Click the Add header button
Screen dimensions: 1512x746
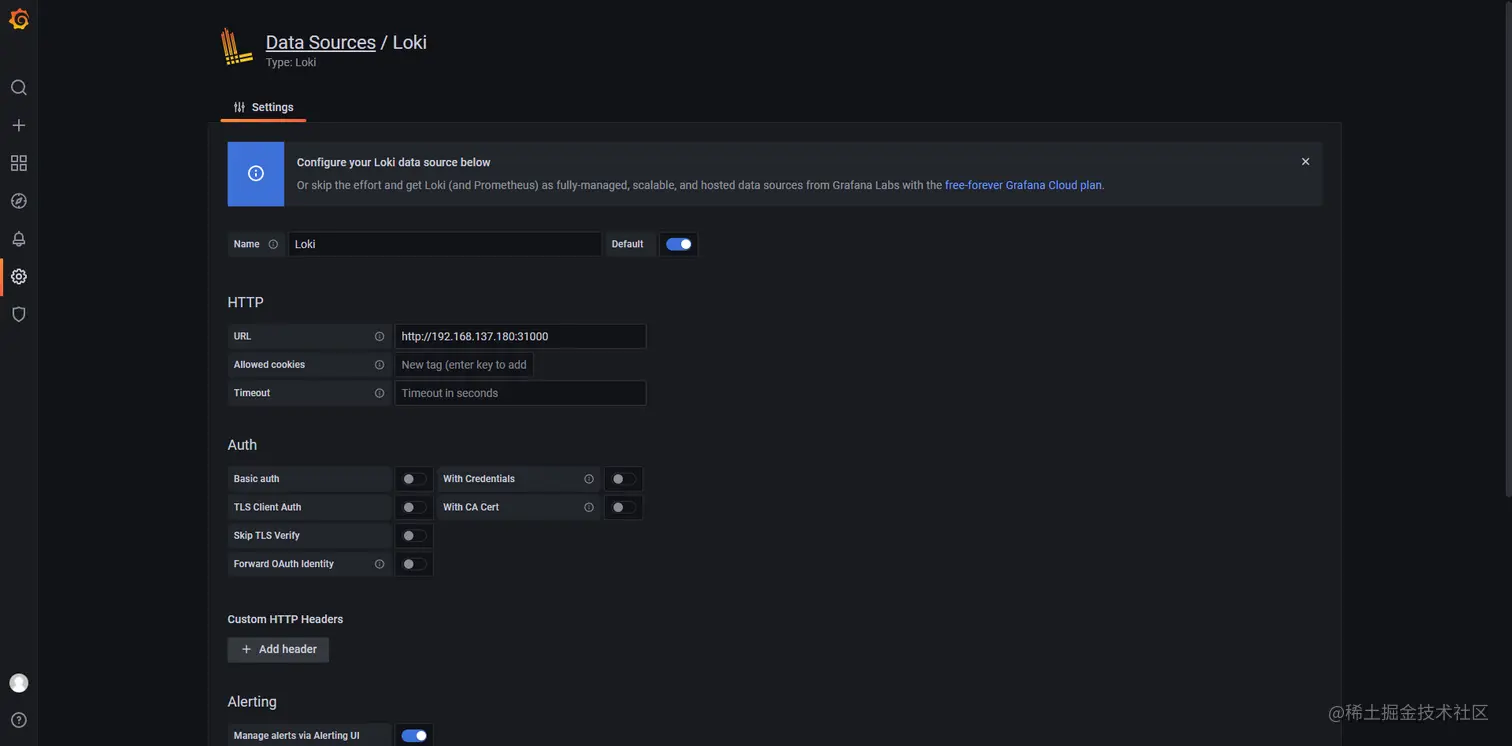[x=278, y=649]
